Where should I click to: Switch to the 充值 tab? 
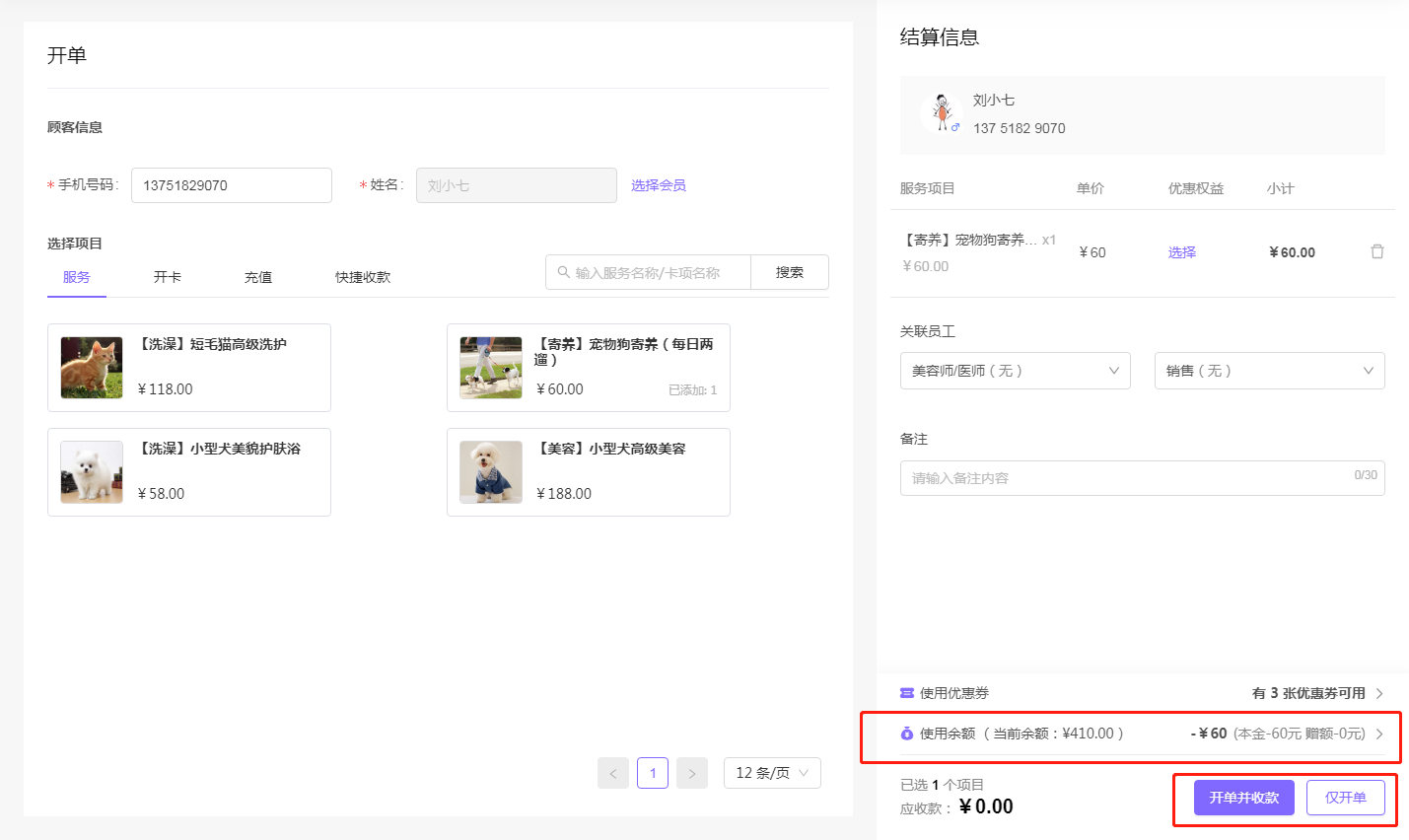coord(258,277)
